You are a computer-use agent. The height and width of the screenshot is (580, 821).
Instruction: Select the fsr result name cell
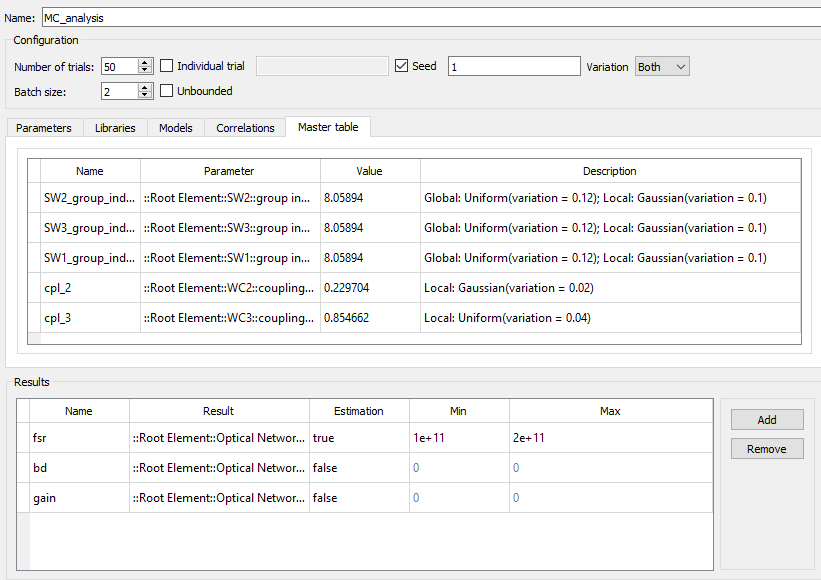pyautogui.click(x=79, y=438)
